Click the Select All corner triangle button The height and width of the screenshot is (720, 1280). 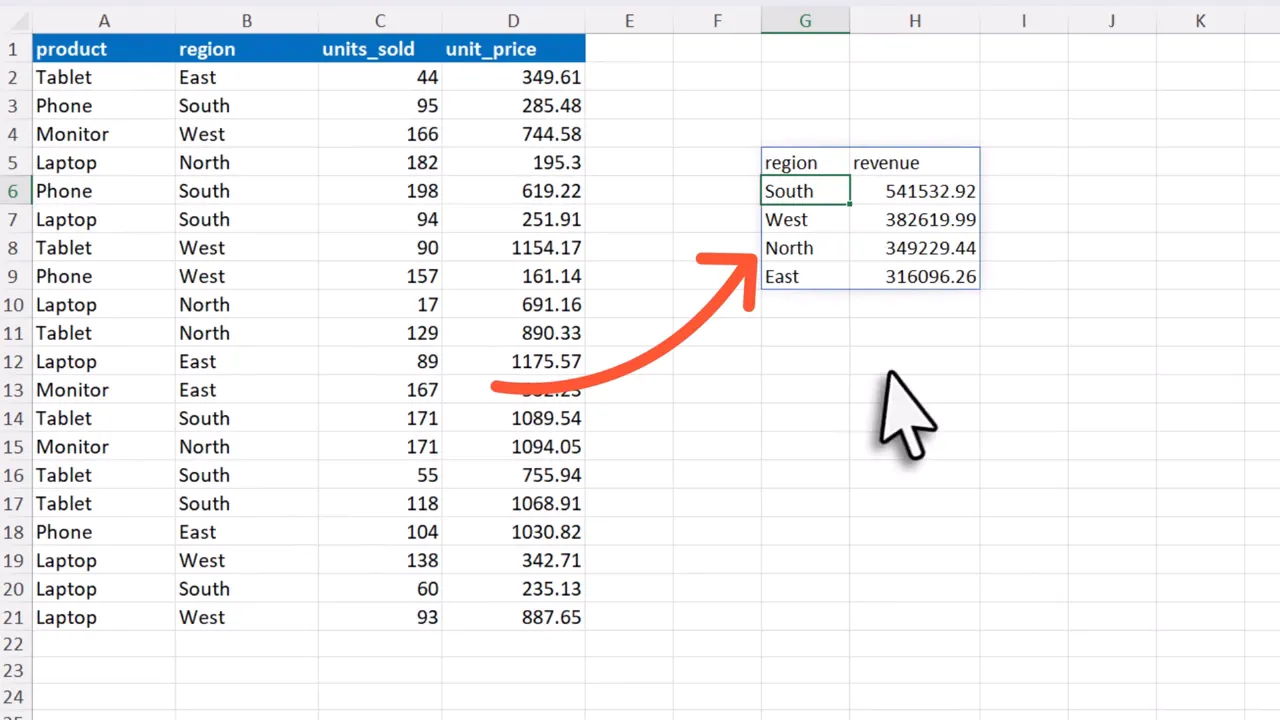coord(16,20)
